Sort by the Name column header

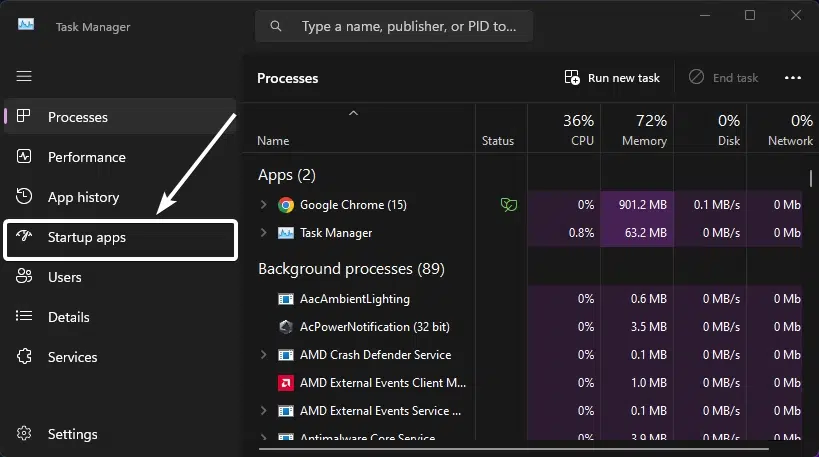[x=273, y=141]
